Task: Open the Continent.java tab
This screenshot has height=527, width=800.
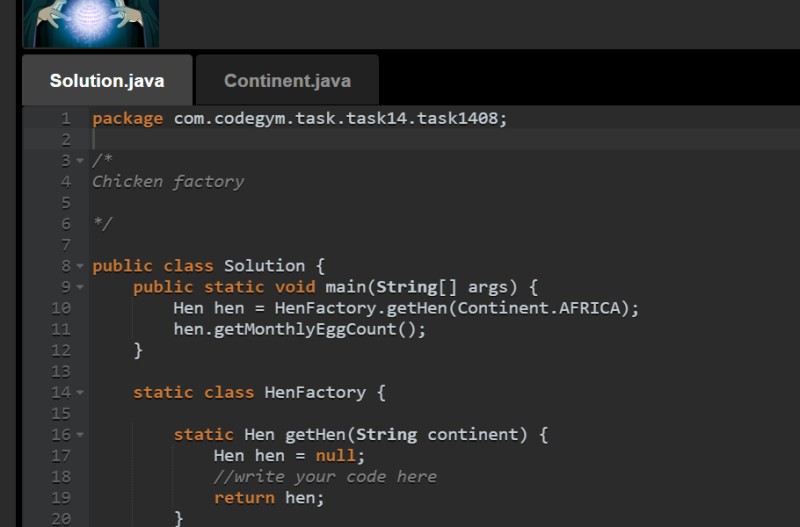Action: pyautogui.click(x=287, y=81)
